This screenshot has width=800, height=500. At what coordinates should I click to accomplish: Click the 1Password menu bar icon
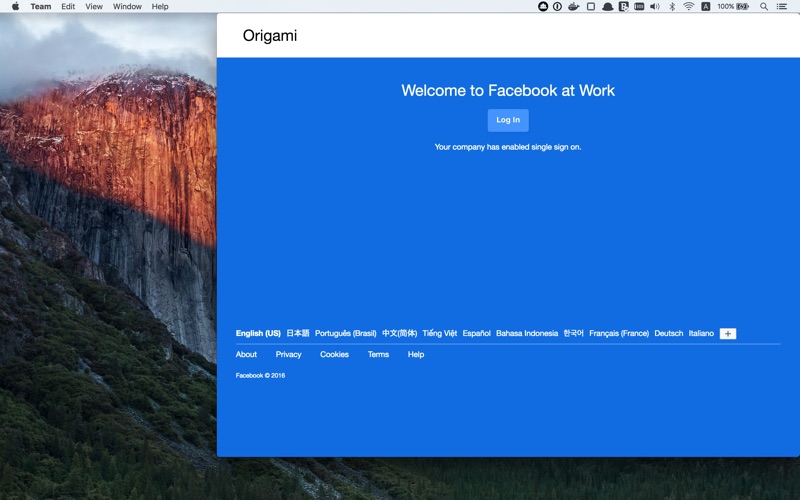pos(557,7)
